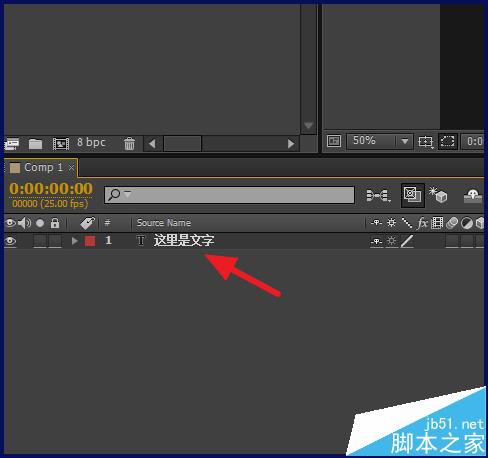Click the fx Effect column header icon
488x458 pixels.
pyautogui.click(x=422, y=223)
